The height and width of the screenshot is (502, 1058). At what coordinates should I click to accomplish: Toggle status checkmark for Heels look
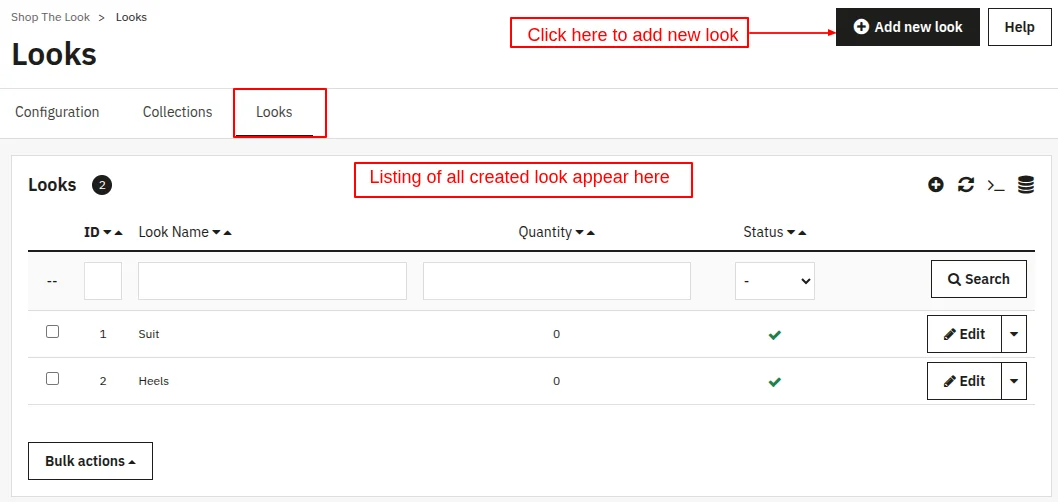coord(775,382)
